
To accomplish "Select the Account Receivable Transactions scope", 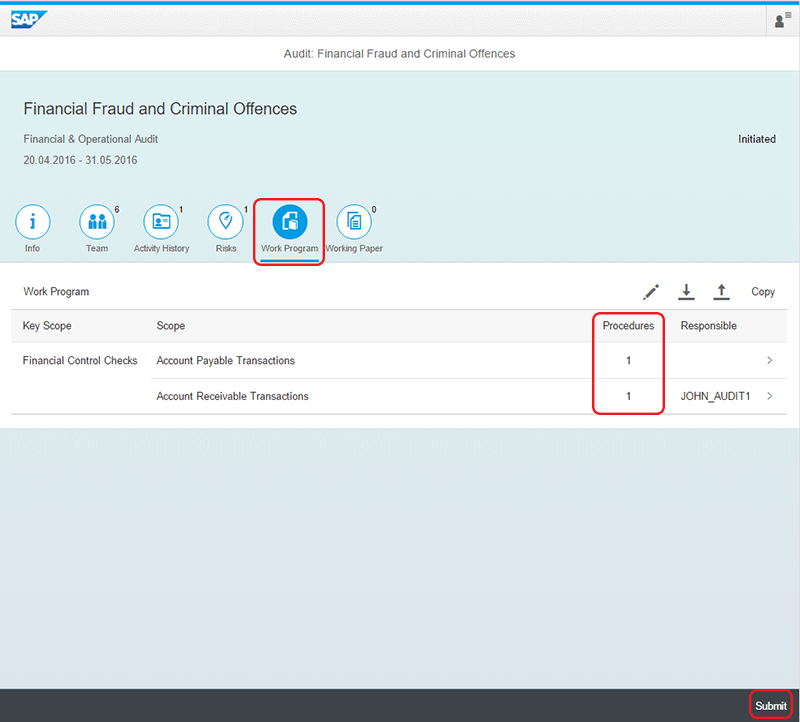I will pyautogui.click(x=232, y=397).
